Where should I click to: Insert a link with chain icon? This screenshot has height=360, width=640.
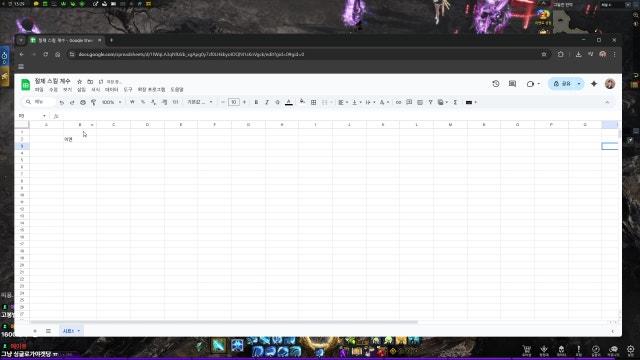tap(398, 102)
